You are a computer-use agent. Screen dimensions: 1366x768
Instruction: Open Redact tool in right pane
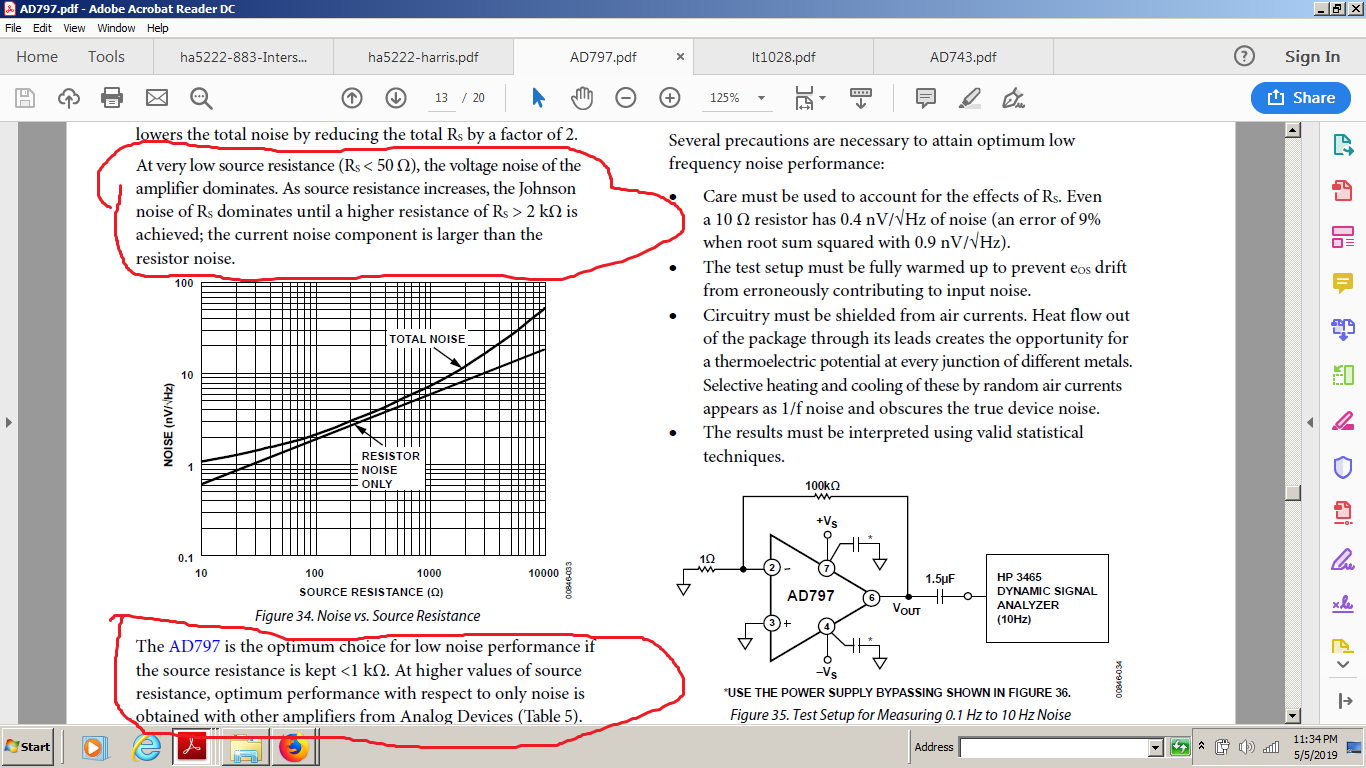[x=1343, y=420]
